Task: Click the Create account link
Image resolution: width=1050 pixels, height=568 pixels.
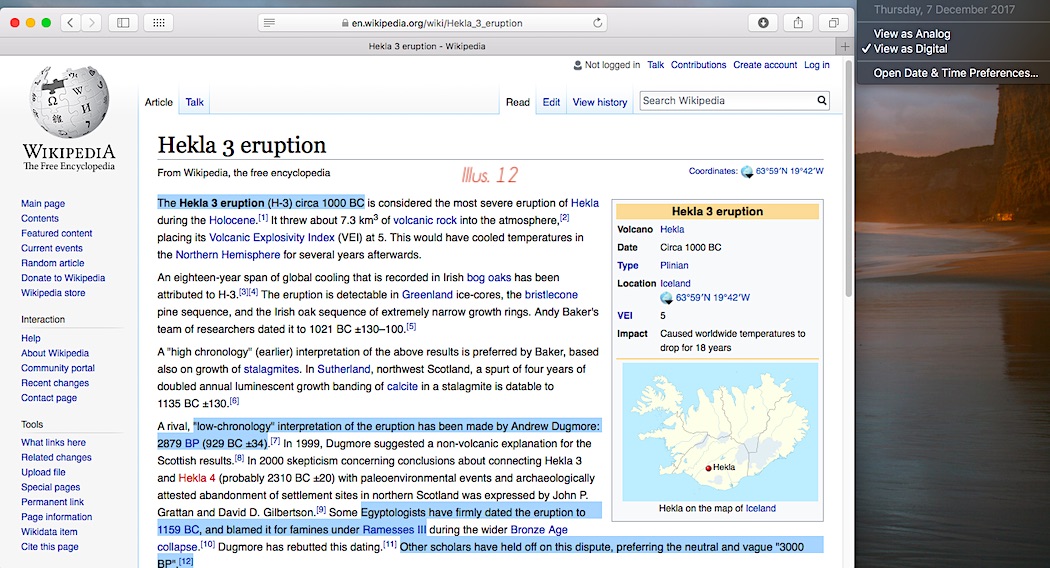Action: [765, 65]
